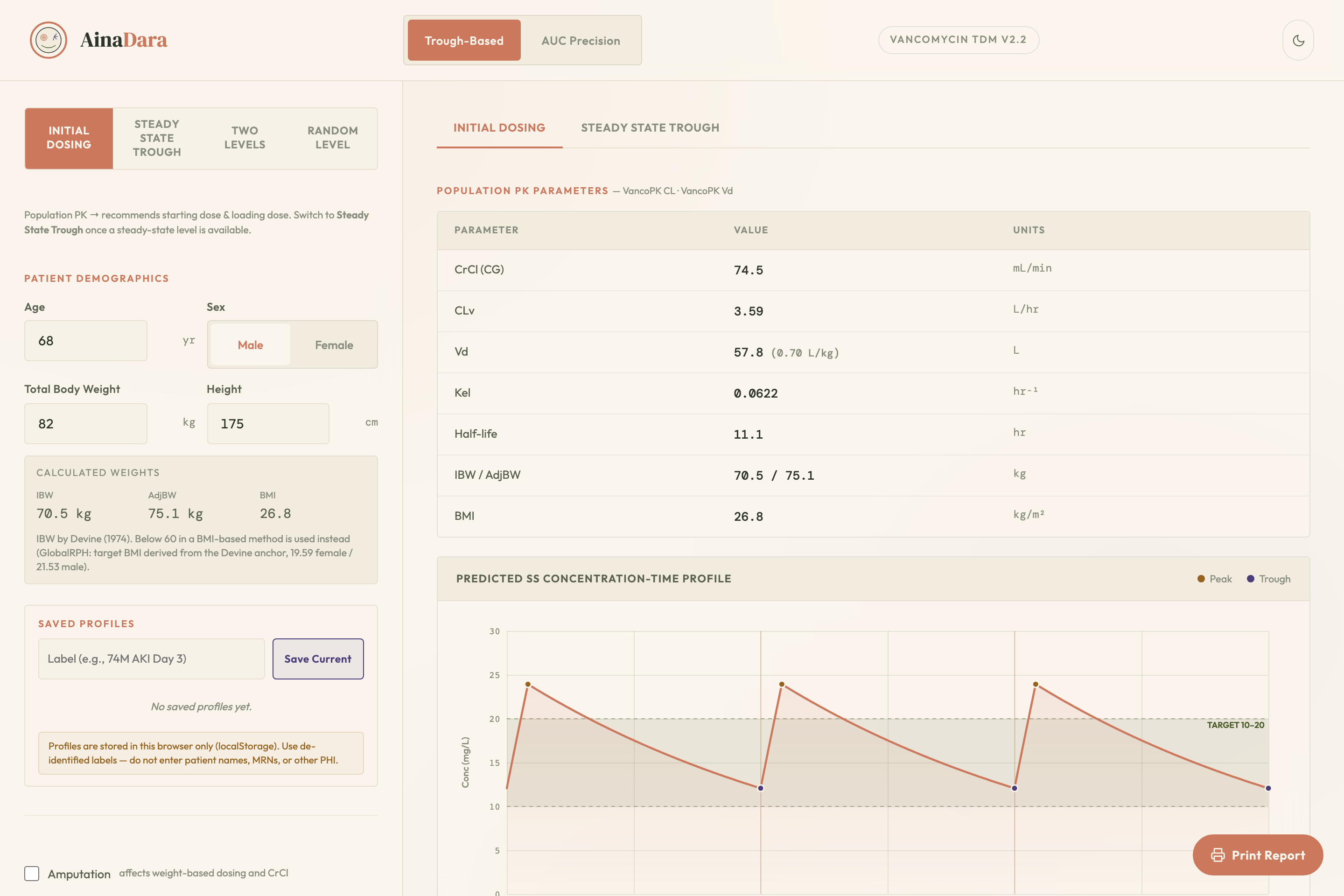The height and width of the screenshot is (896, 1344).
Task: Click the Population PK Parameters heading
Action: point(522,191)
